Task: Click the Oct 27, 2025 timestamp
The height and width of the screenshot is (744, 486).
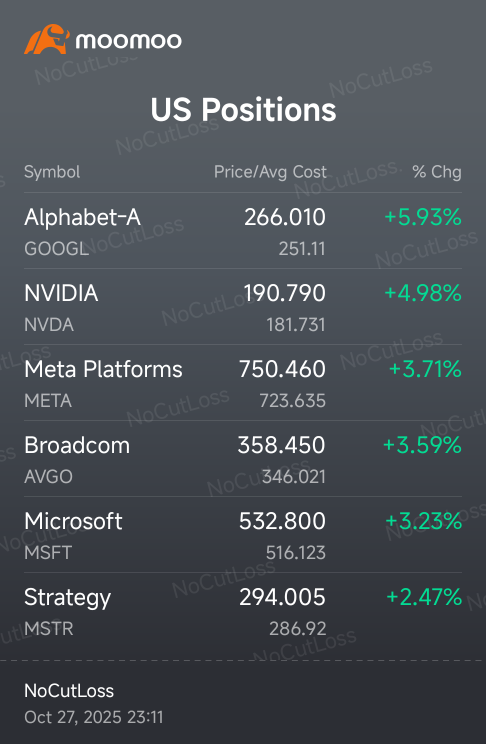Action: 93,717
